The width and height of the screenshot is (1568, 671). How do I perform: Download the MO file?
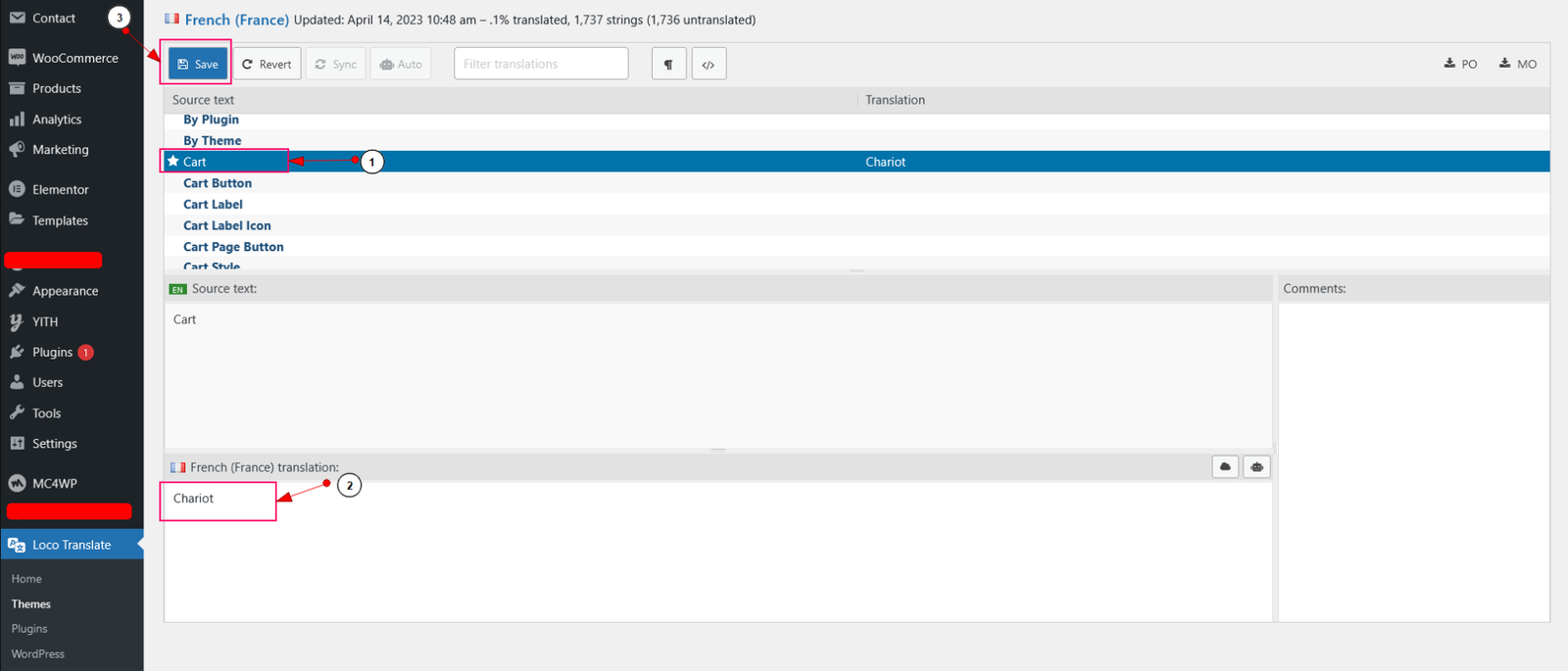click(1517, 64)
